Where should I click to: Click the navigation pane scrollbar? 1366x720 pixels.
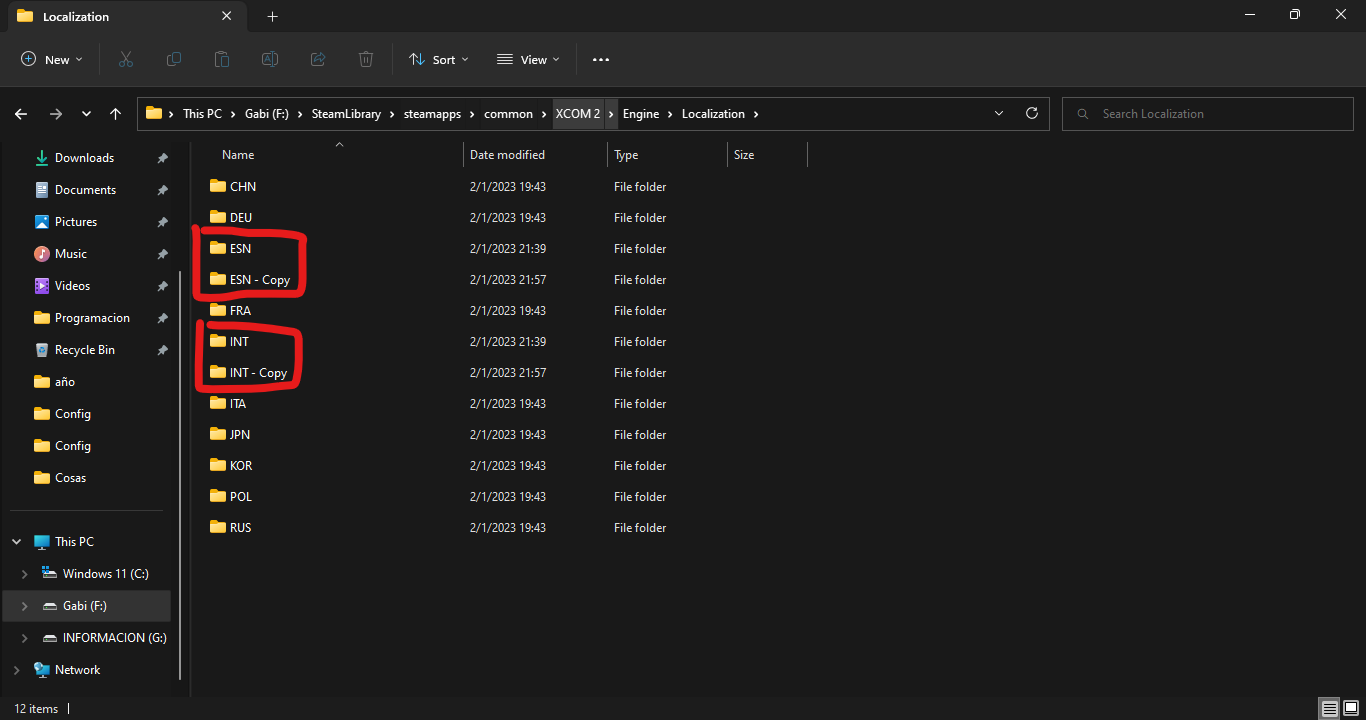[180, 475]
